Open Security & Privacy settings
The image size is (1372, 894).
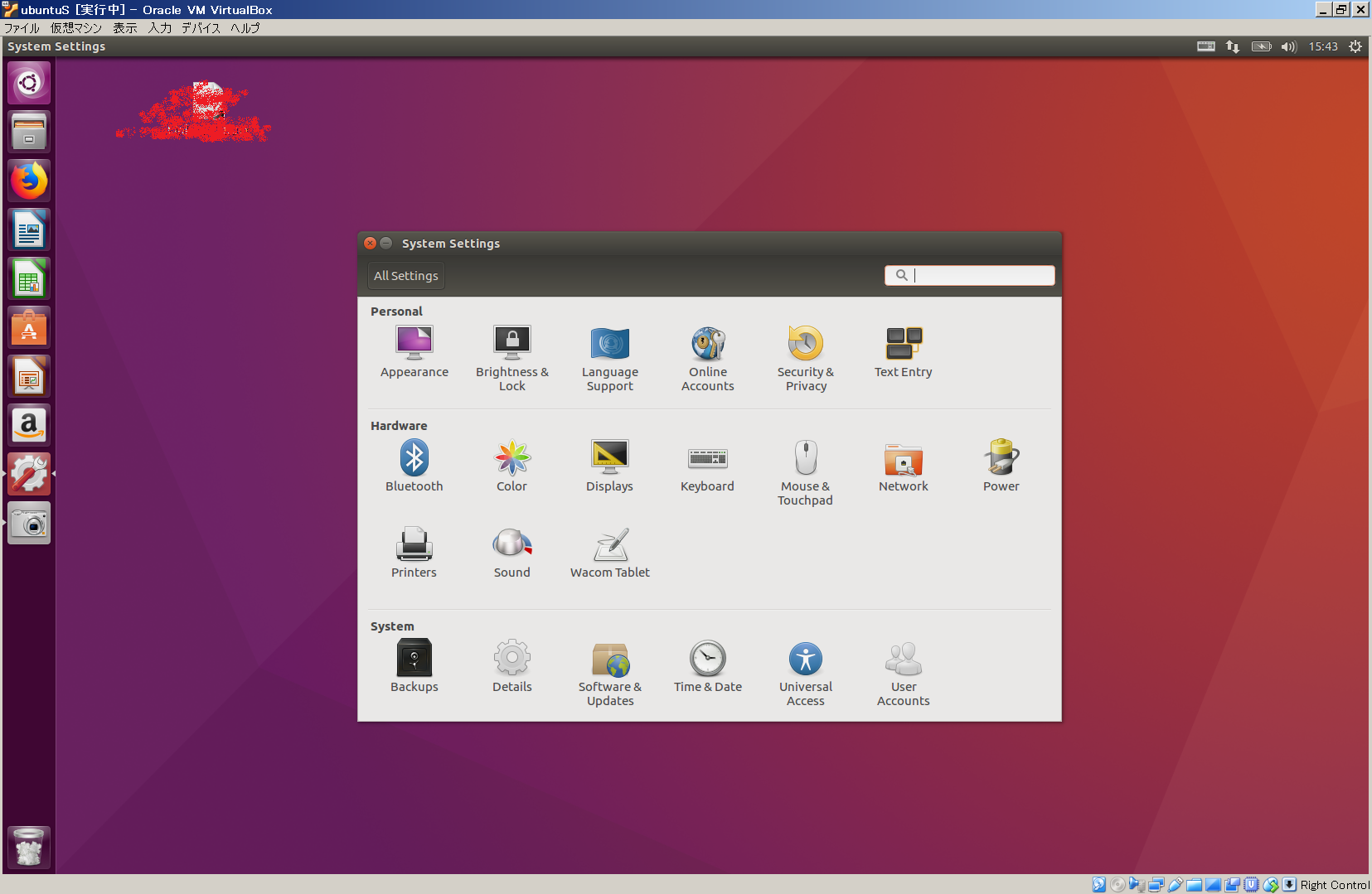[x=805, y=357]
